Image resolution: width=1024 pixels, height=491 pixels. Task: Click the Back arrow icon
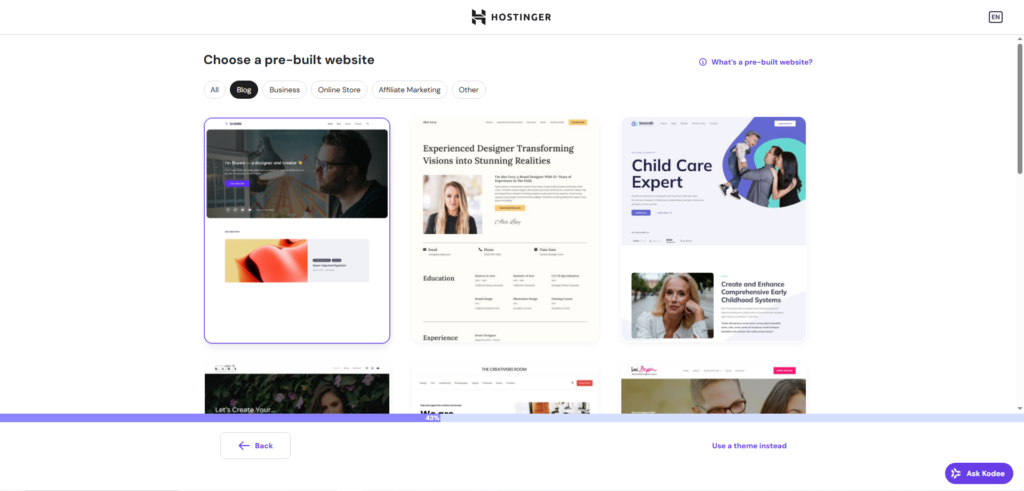point(244,445)
